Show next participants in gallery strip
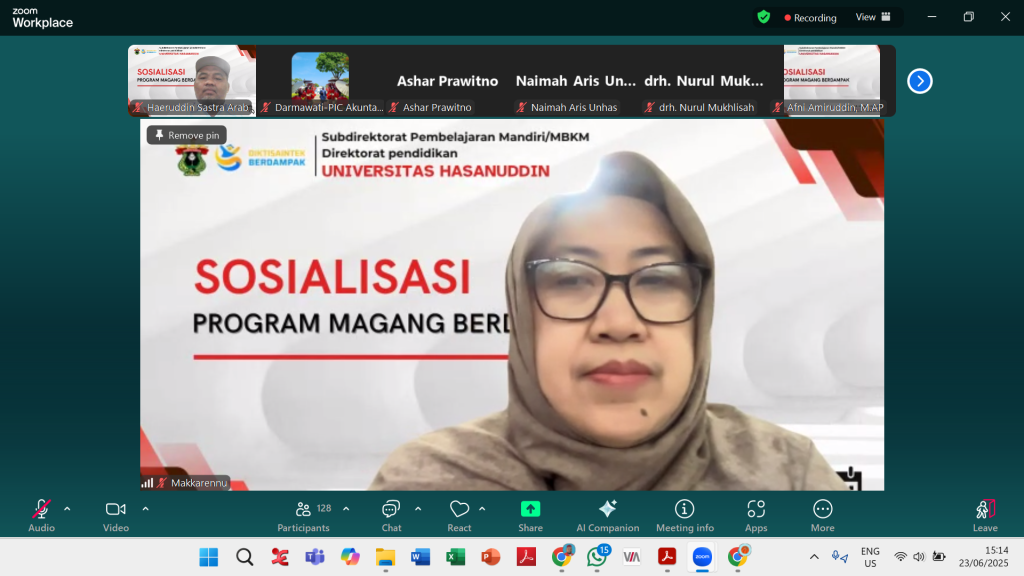Screen dimensions: 1024x576 919,81
